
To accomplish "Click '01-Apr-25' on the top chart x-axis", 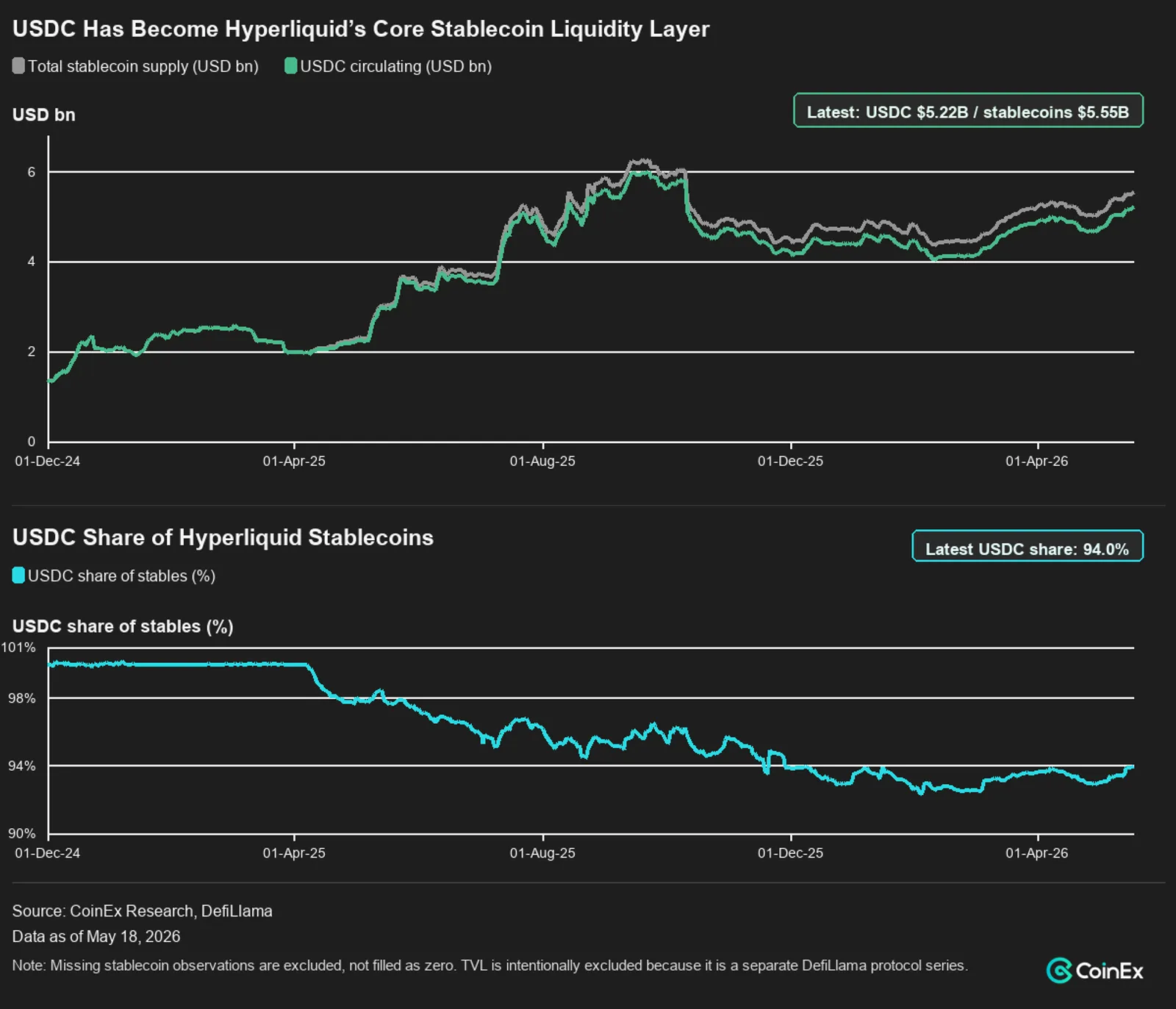I will pos(294,461).
